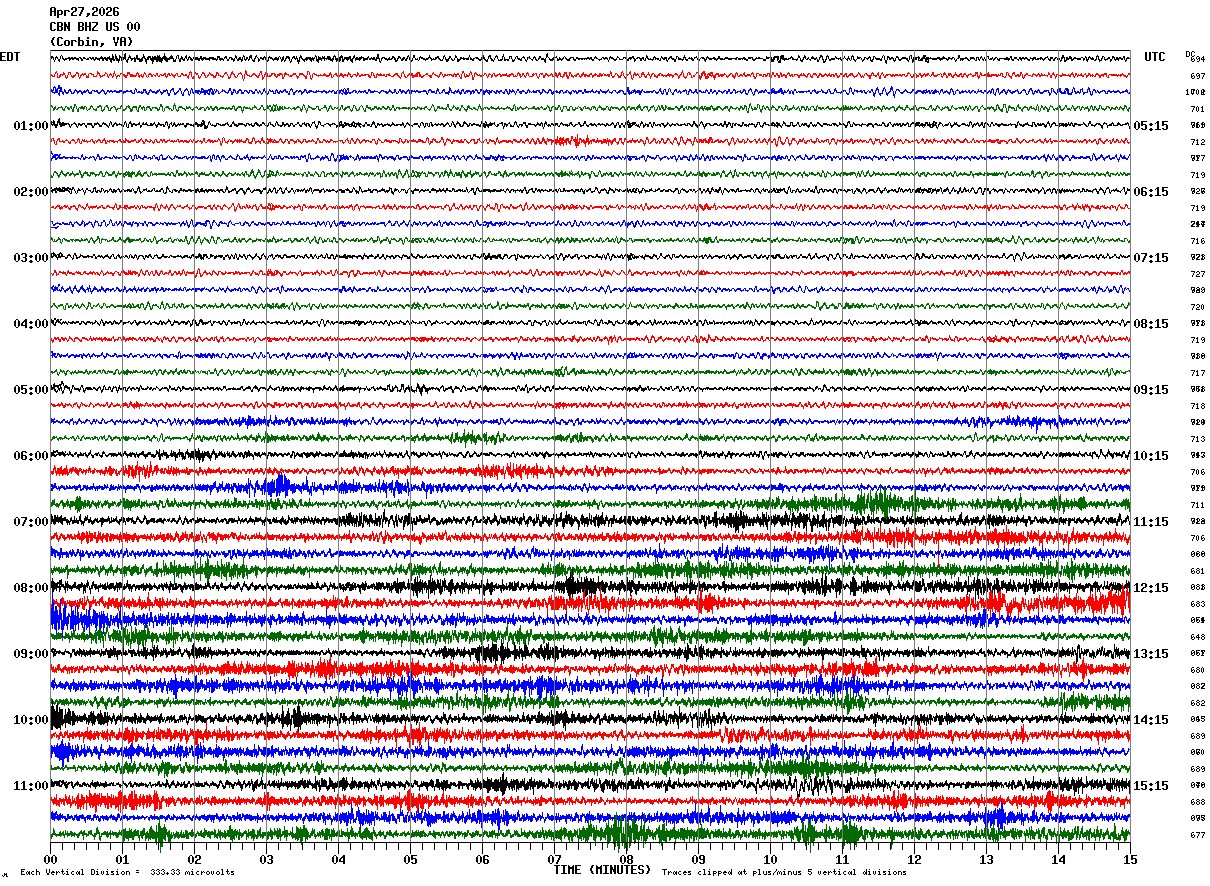Click the EDT timezone label
Screen dimensions: 1210x886
click(10, 57)
